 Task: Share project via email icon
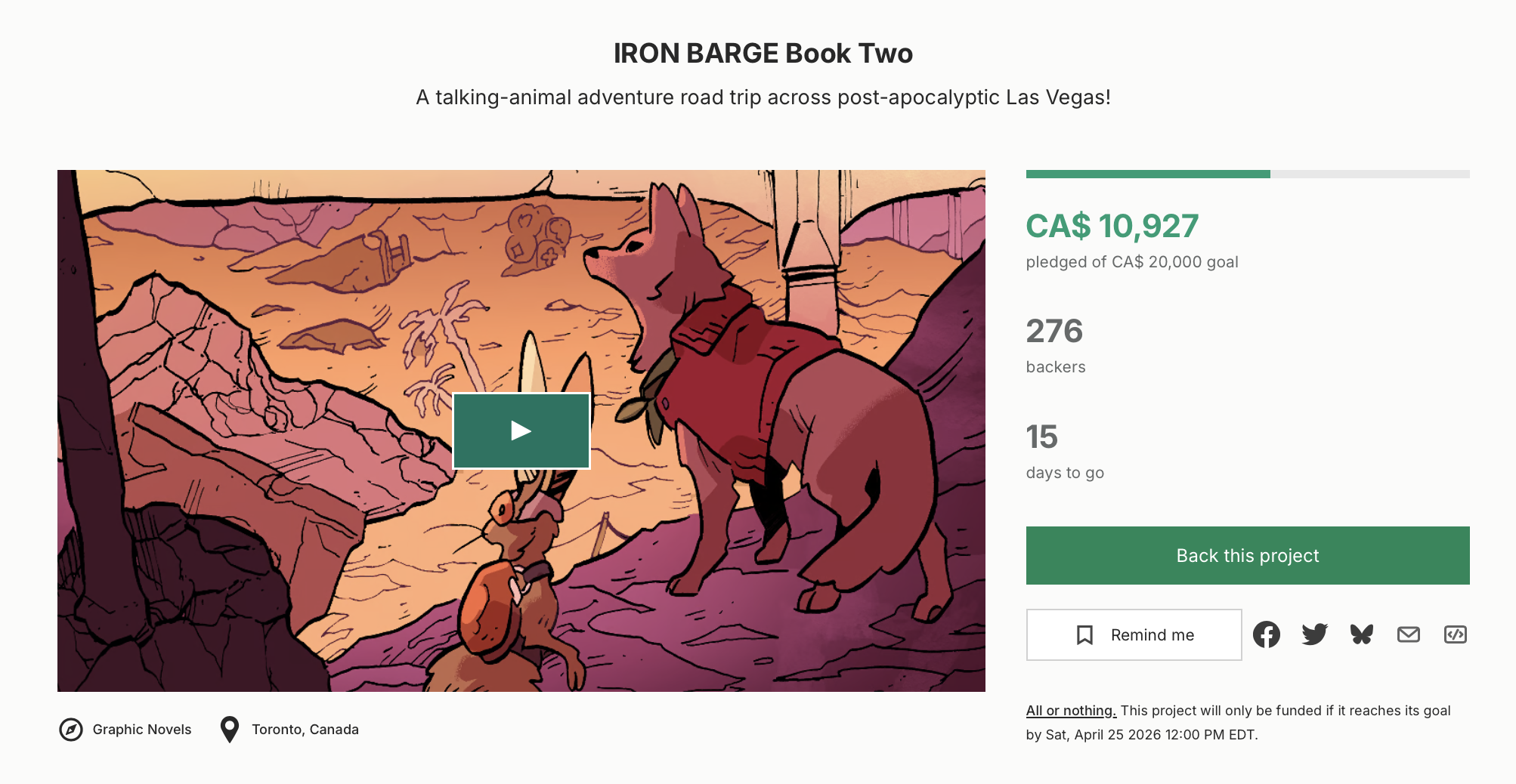[x=1408, y=634]
